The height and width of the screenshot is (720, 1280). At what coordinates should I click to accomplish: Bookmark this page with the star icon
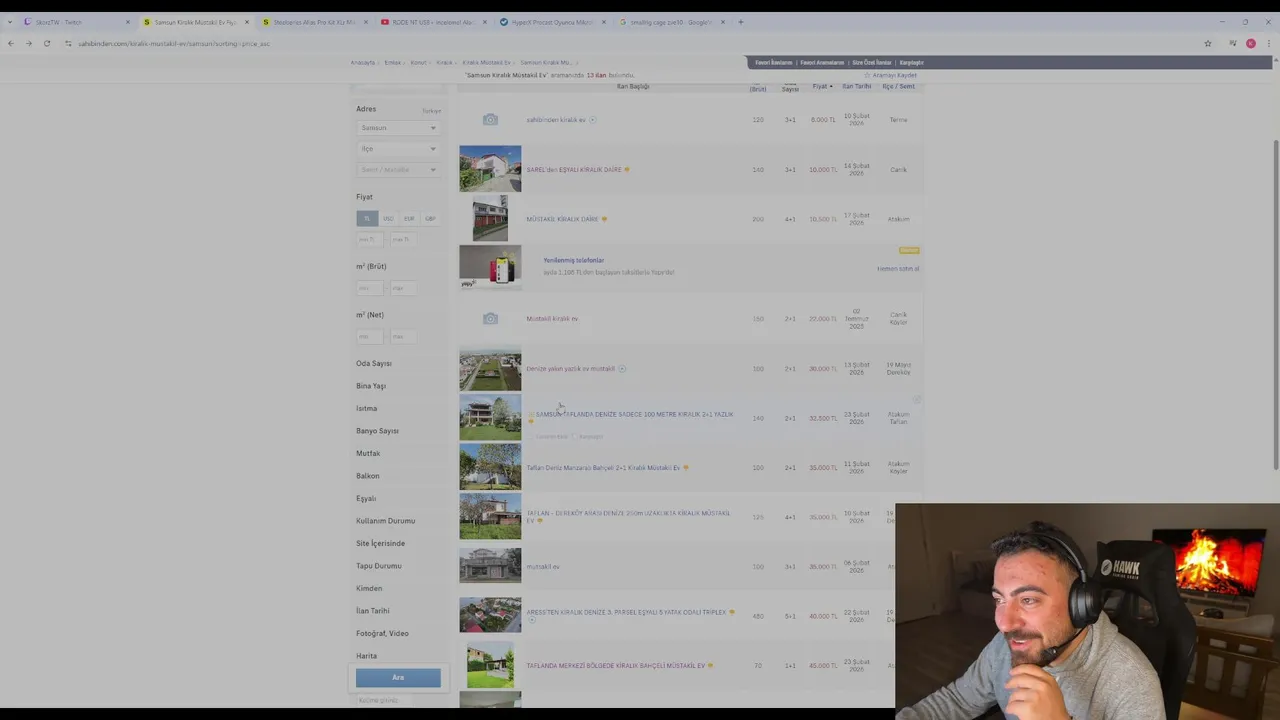pos(1208,43)
